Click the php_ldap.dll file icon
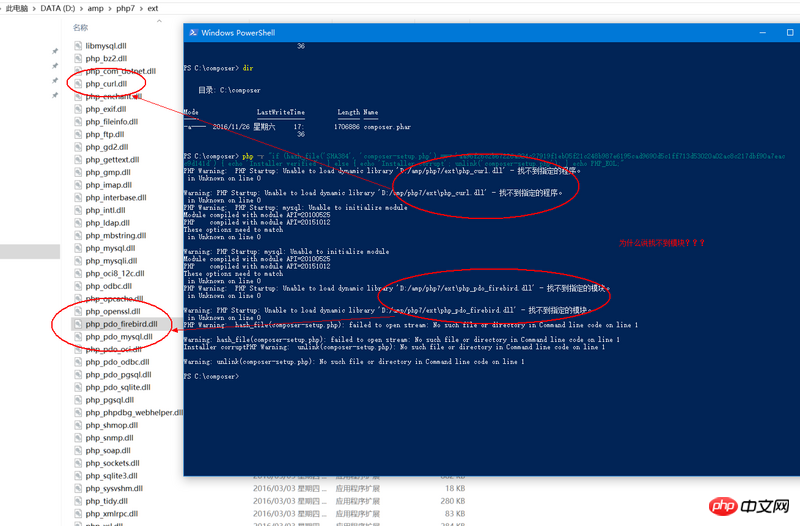Viewport: 800px width, 526px height. (78, 222)
